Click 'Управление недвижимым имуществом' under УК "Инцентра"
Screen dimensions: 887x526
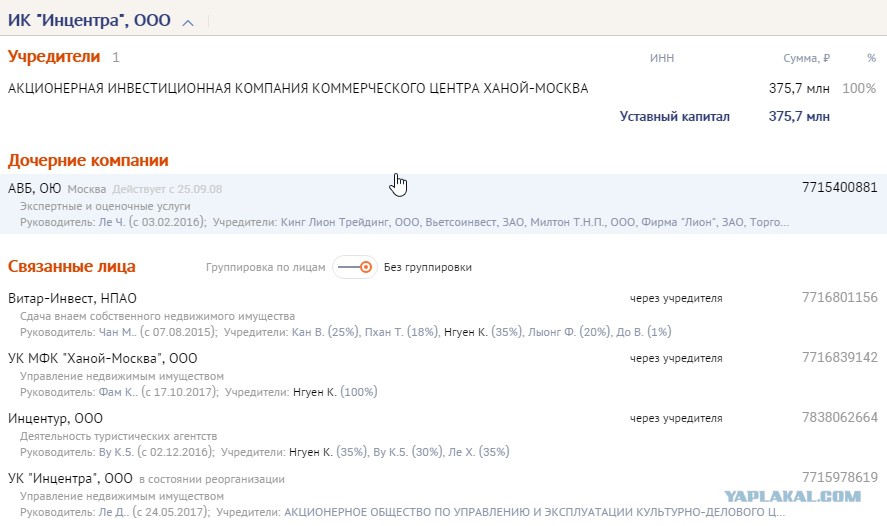pos(122,497)
